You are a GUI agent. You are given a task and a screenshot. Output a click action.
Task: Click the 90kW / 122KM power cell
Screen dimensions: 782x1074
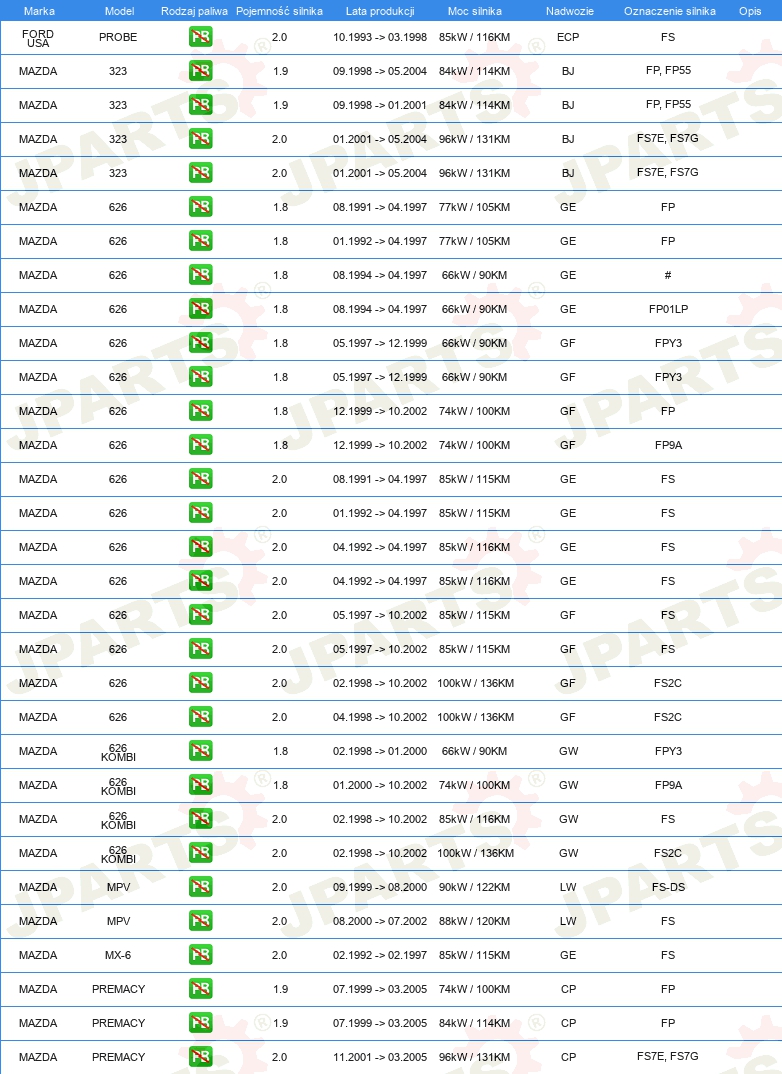(475, 887)
